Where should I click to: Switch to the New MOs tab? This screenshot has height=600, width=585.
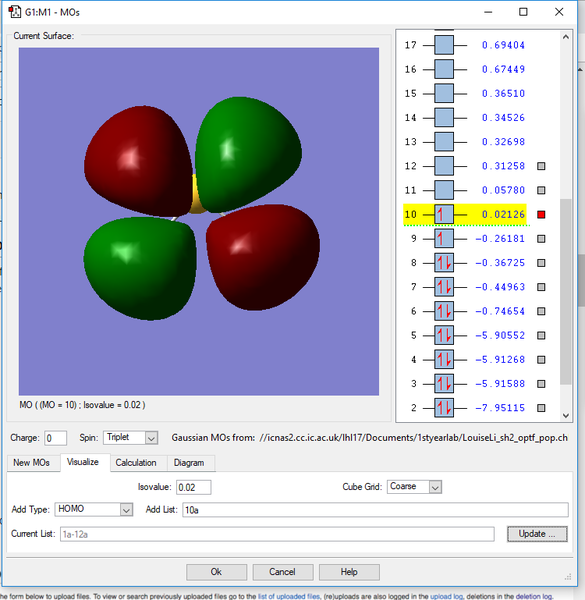31,463
